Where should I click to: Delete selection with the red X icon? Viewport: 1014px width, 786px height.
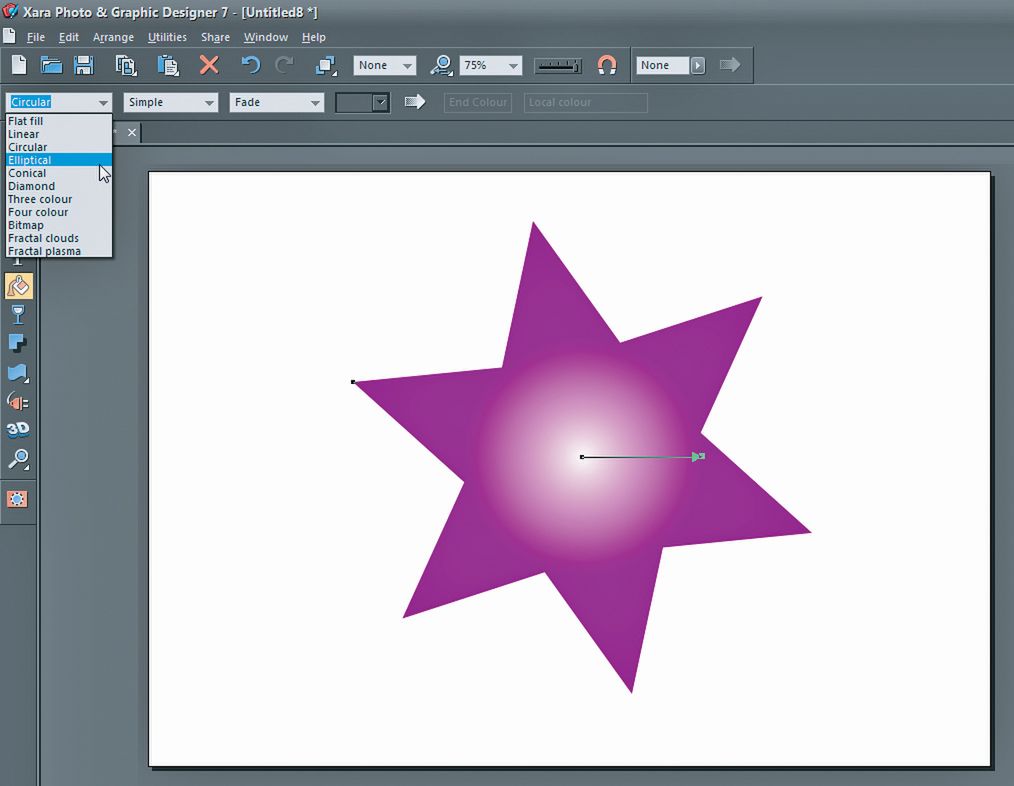coord(209,65)
